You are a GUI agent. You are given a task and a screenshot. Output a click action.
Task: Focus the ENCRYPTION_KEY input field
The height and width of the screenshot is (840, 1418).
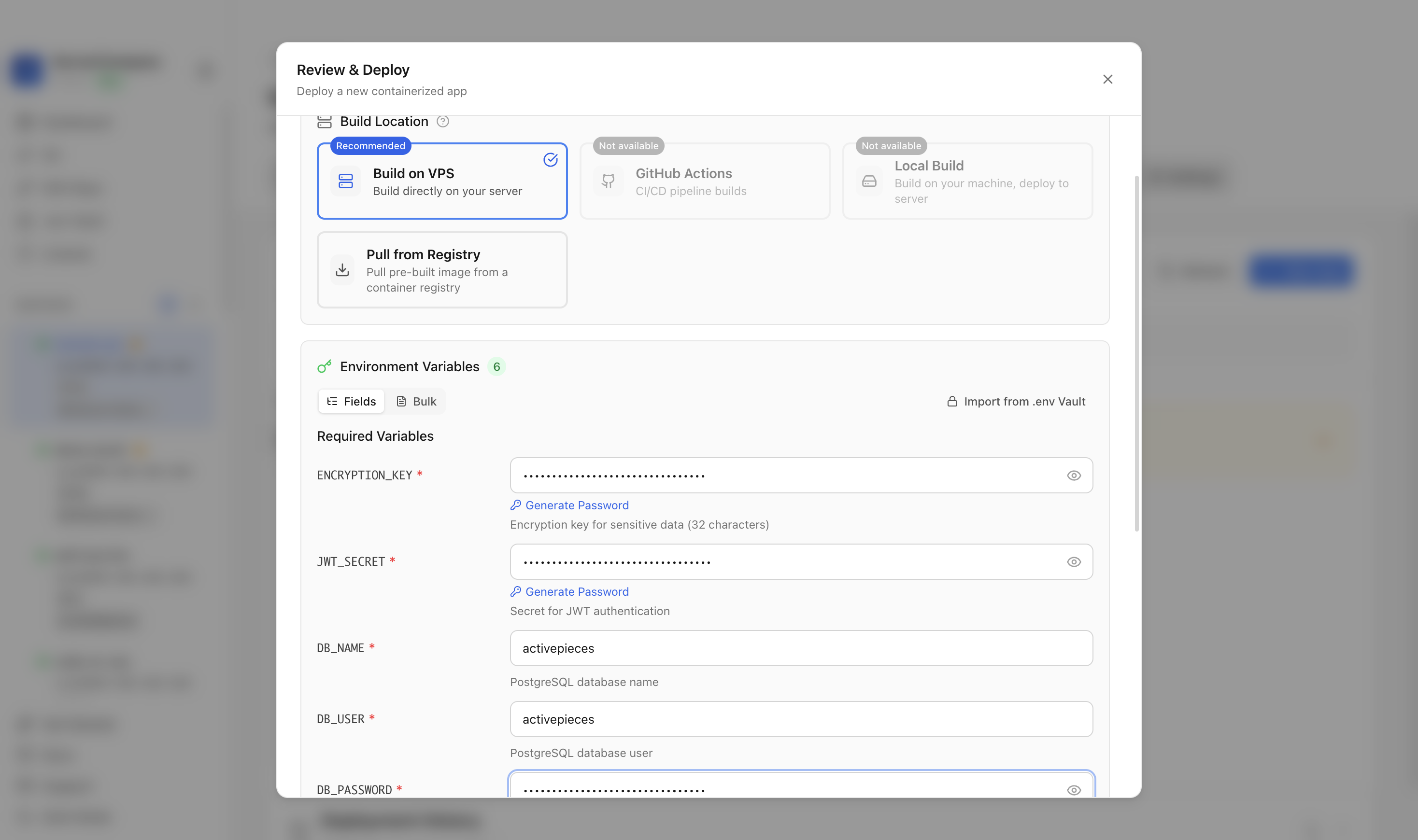801,476
